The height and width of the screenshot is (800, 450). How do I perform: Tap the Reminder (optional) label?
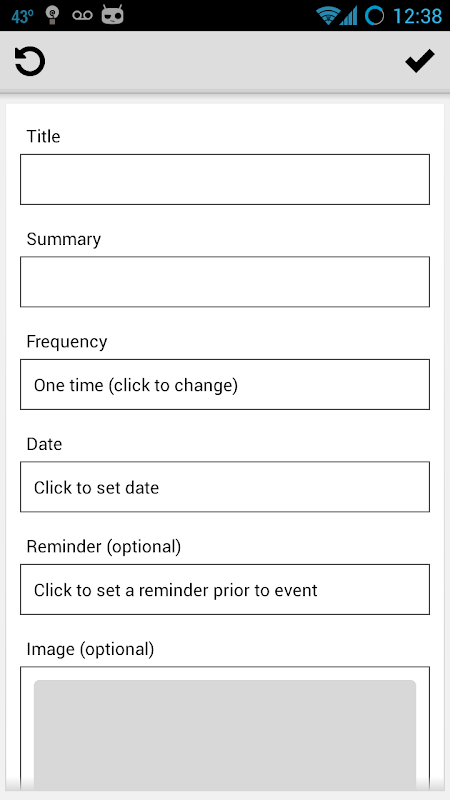tap(104, 547)
